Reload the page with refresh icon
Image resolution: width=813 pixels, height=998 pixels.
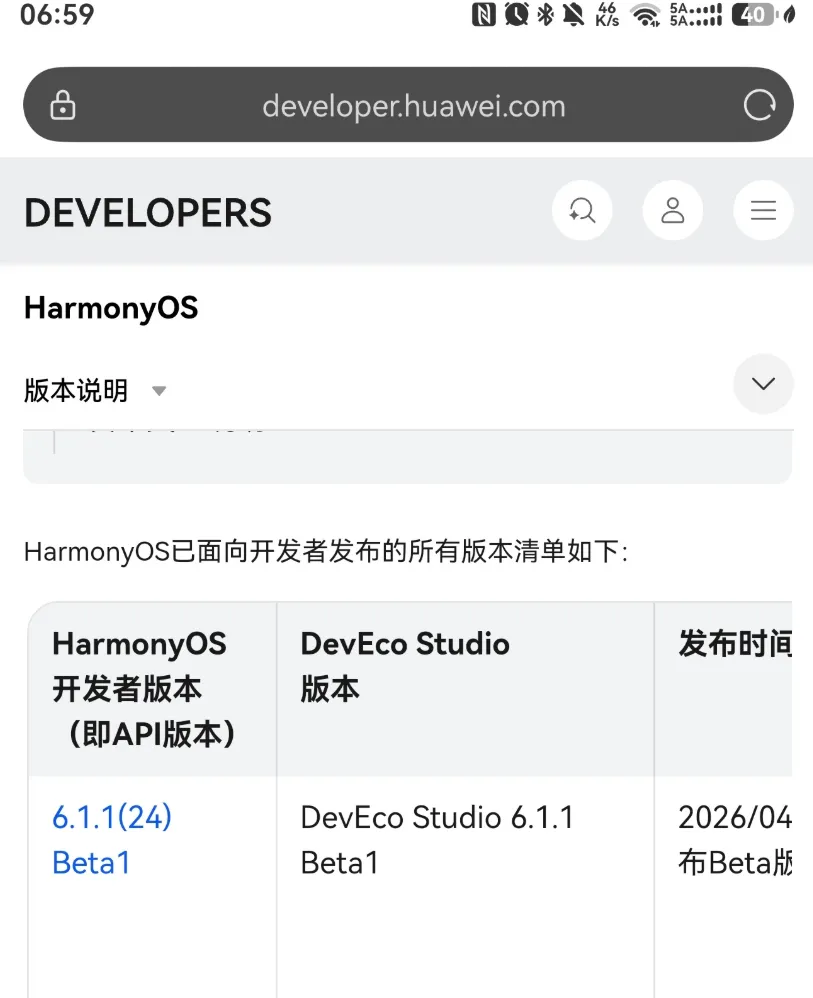pyautogui.click(x=760, y=105)
